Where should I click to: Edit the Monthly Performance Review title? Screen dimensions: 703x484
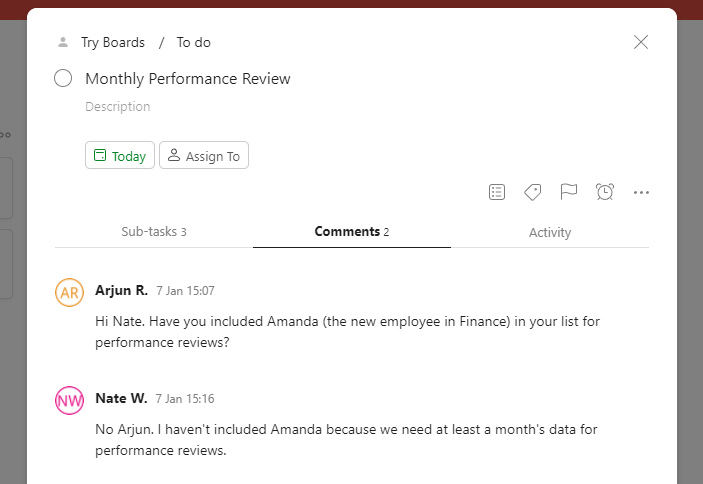(x=188, y=78)
